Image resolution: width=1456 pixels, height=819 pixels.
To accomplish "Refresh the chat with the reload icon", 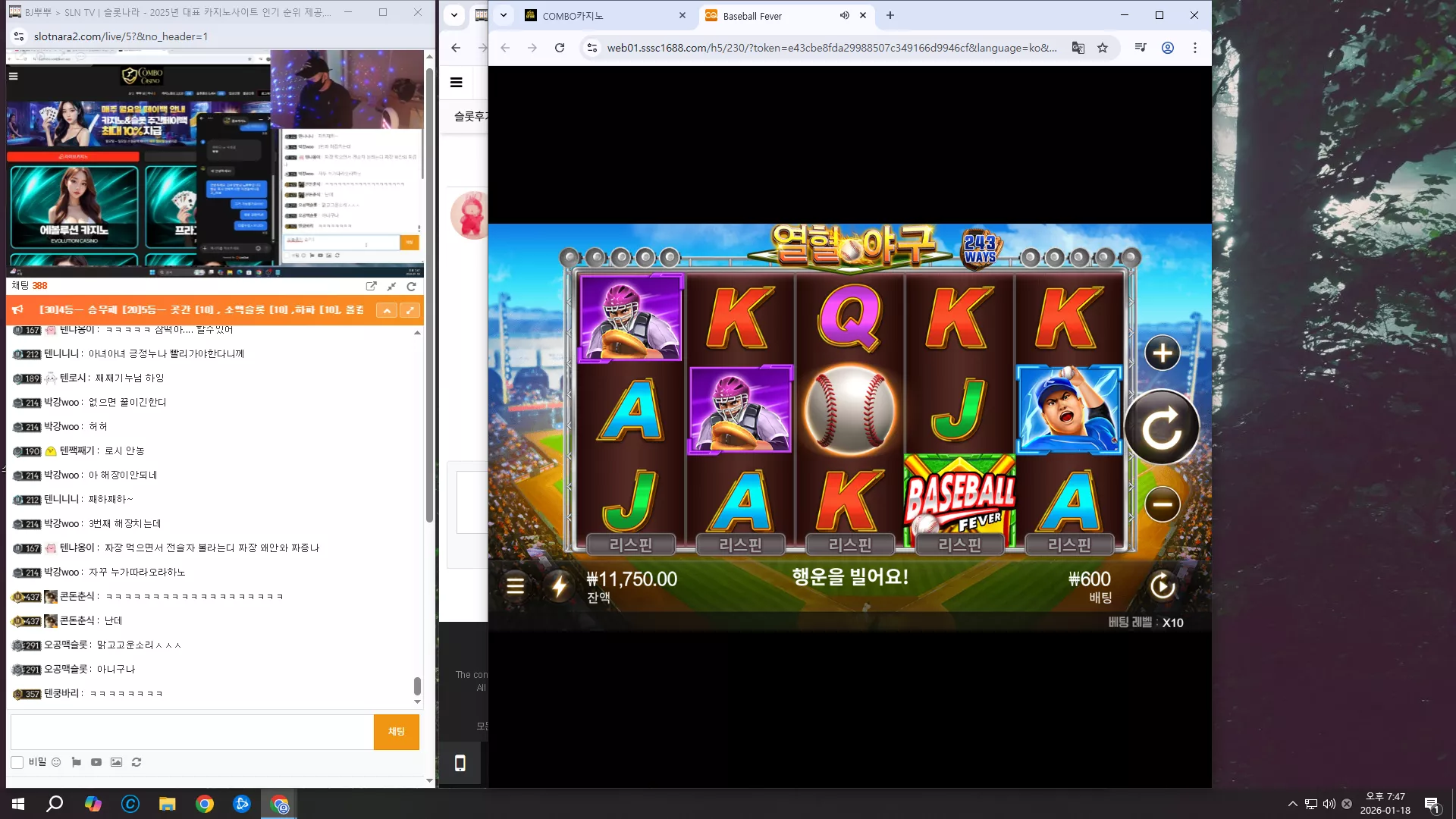I will 411,286.
